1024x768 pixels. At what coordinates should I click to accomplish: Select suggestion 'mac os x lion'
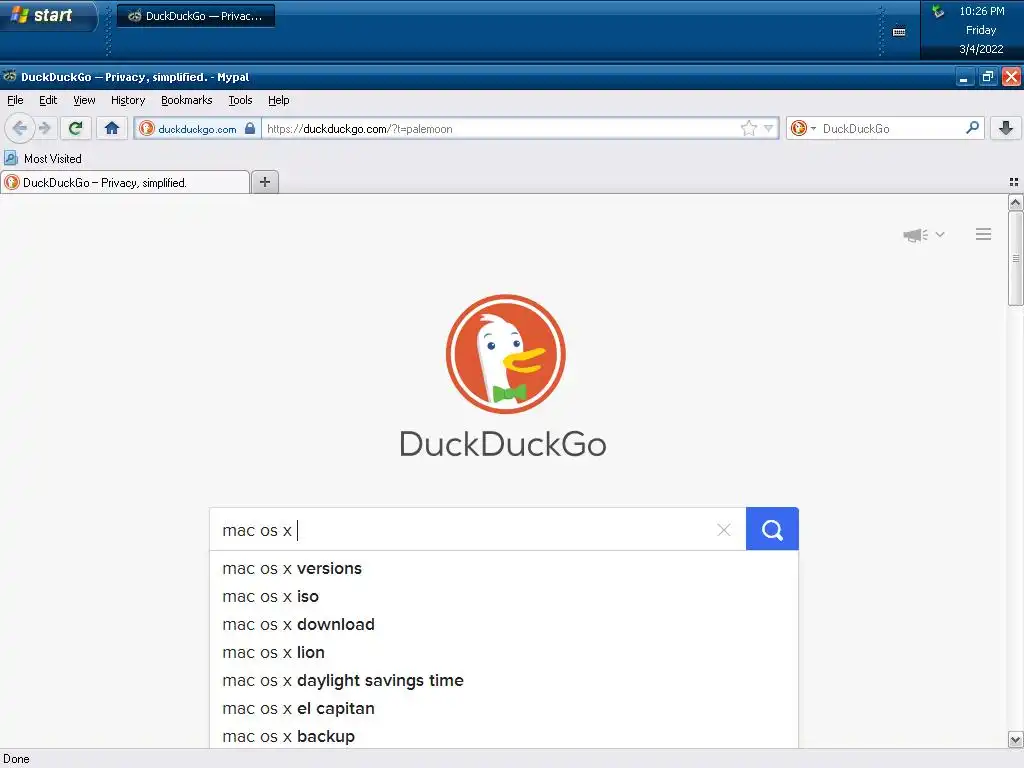coord(504,653)
